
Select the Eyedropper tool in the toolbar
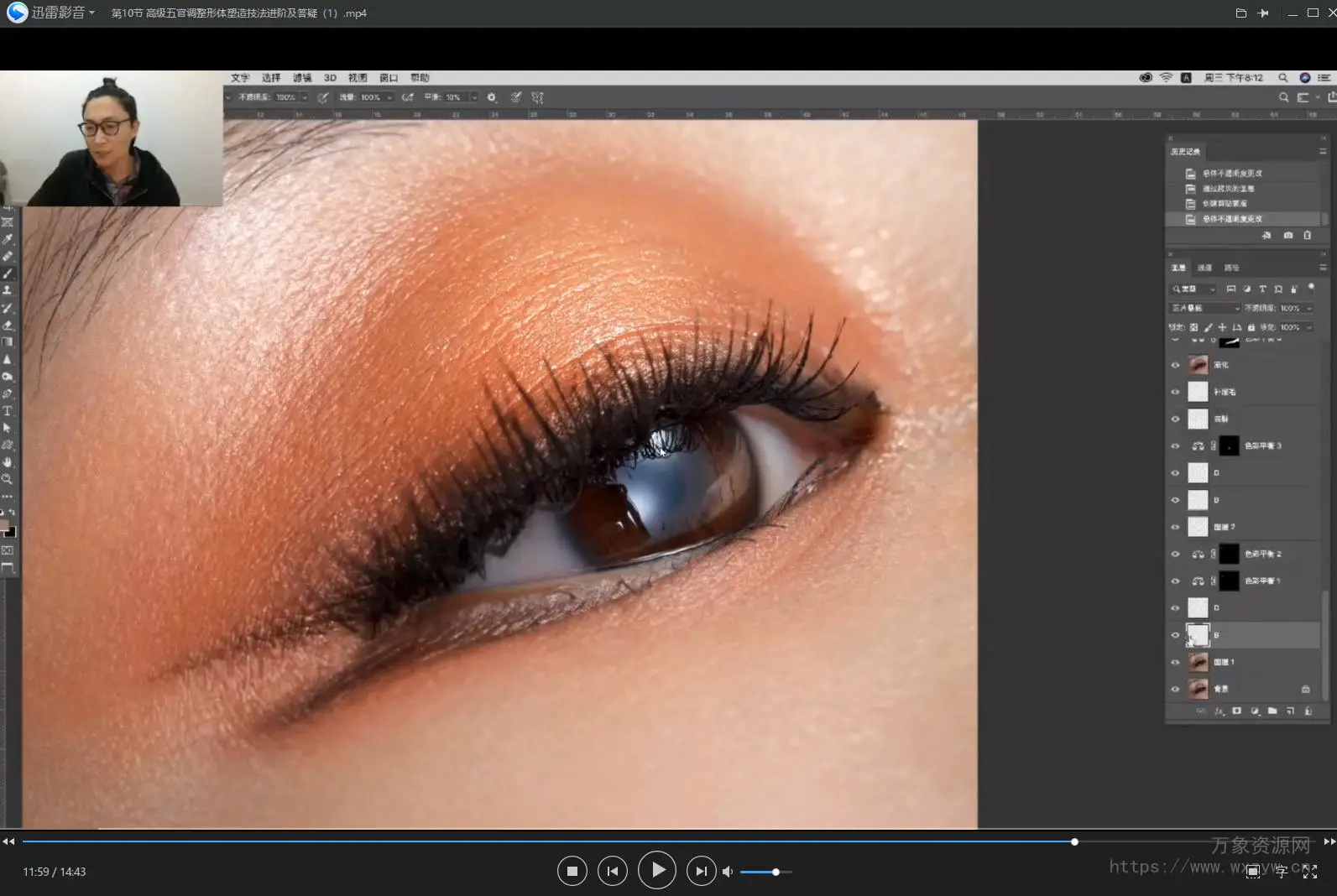click(8, 239)
